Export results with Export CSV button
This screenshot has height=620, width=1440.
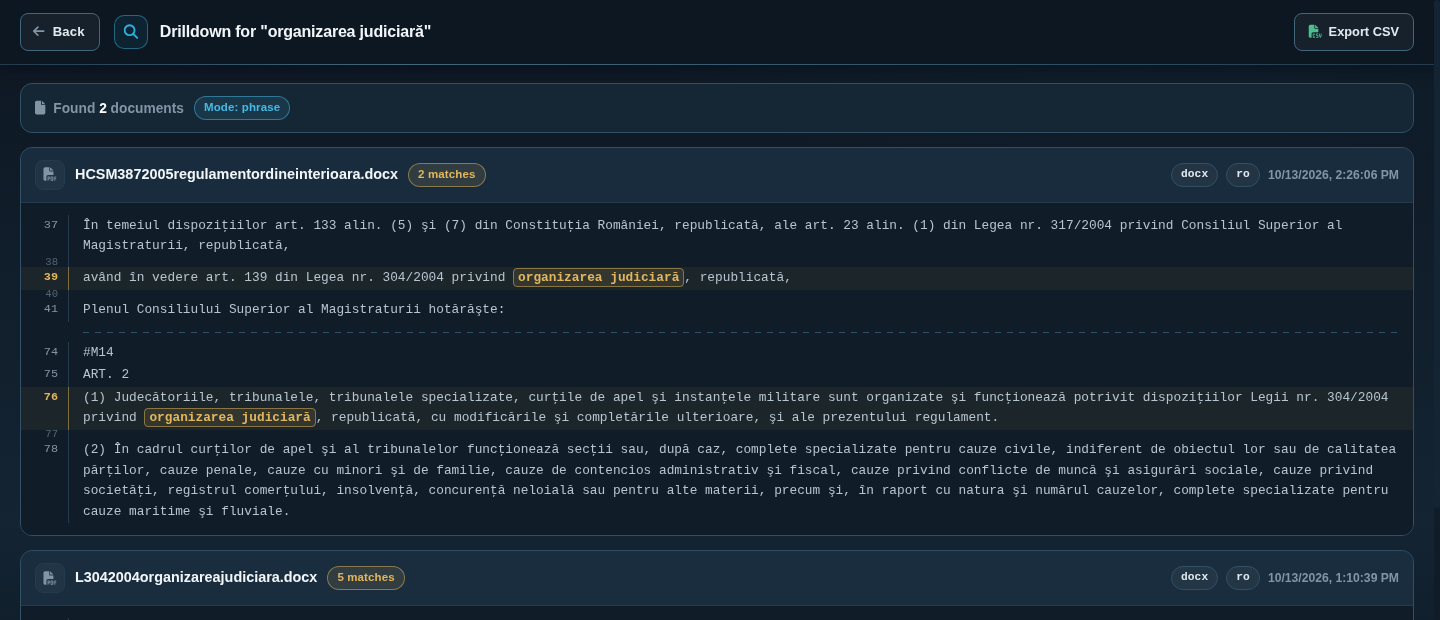pos(1354,32)
